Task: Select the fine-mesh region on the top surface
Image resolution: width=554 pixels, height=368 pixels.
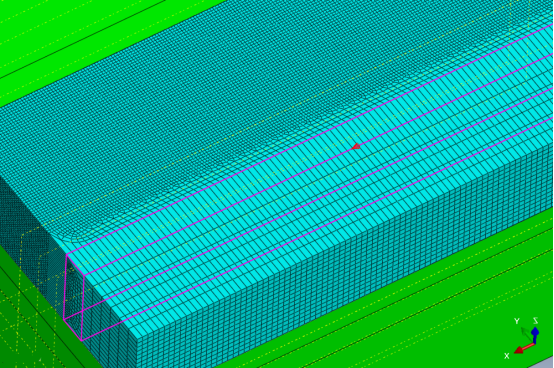Action: [x=212, y=106]
